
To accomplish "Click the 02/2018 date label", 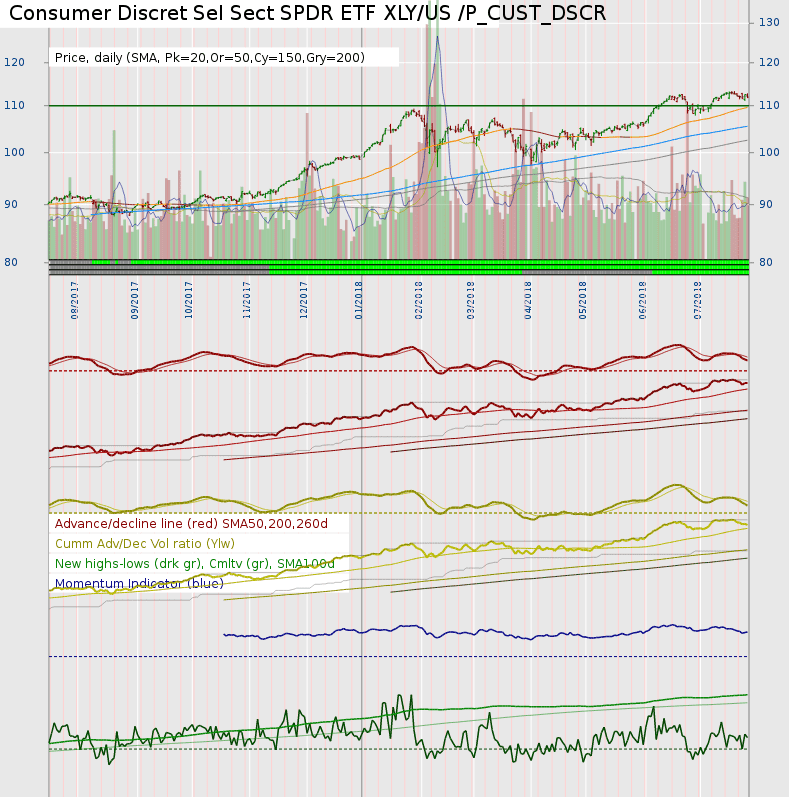I will tap(419, 300).
